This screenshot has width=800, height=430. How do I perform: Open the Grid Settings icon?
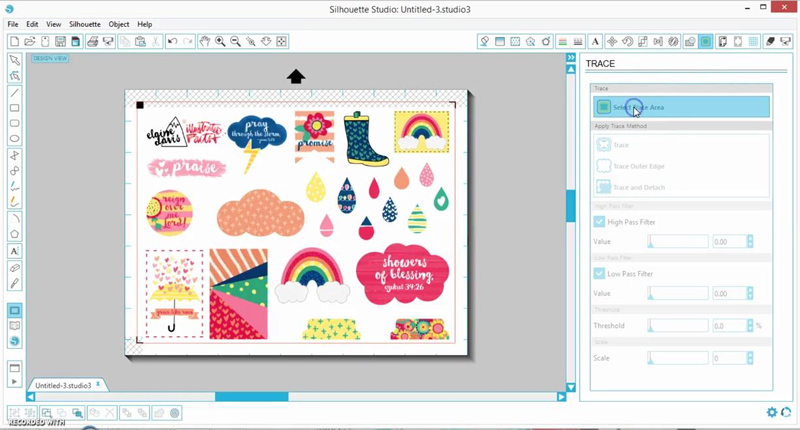[753, 41]
